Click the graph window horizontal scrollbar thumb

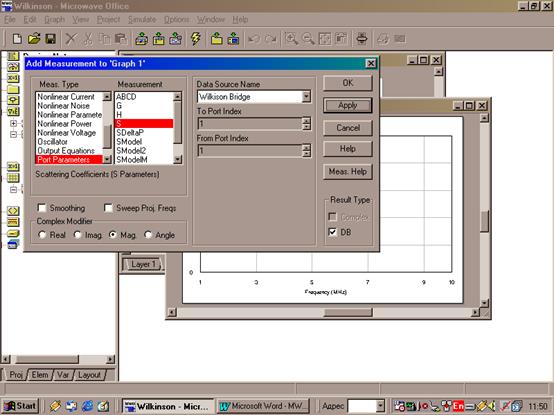coord(348,312)
